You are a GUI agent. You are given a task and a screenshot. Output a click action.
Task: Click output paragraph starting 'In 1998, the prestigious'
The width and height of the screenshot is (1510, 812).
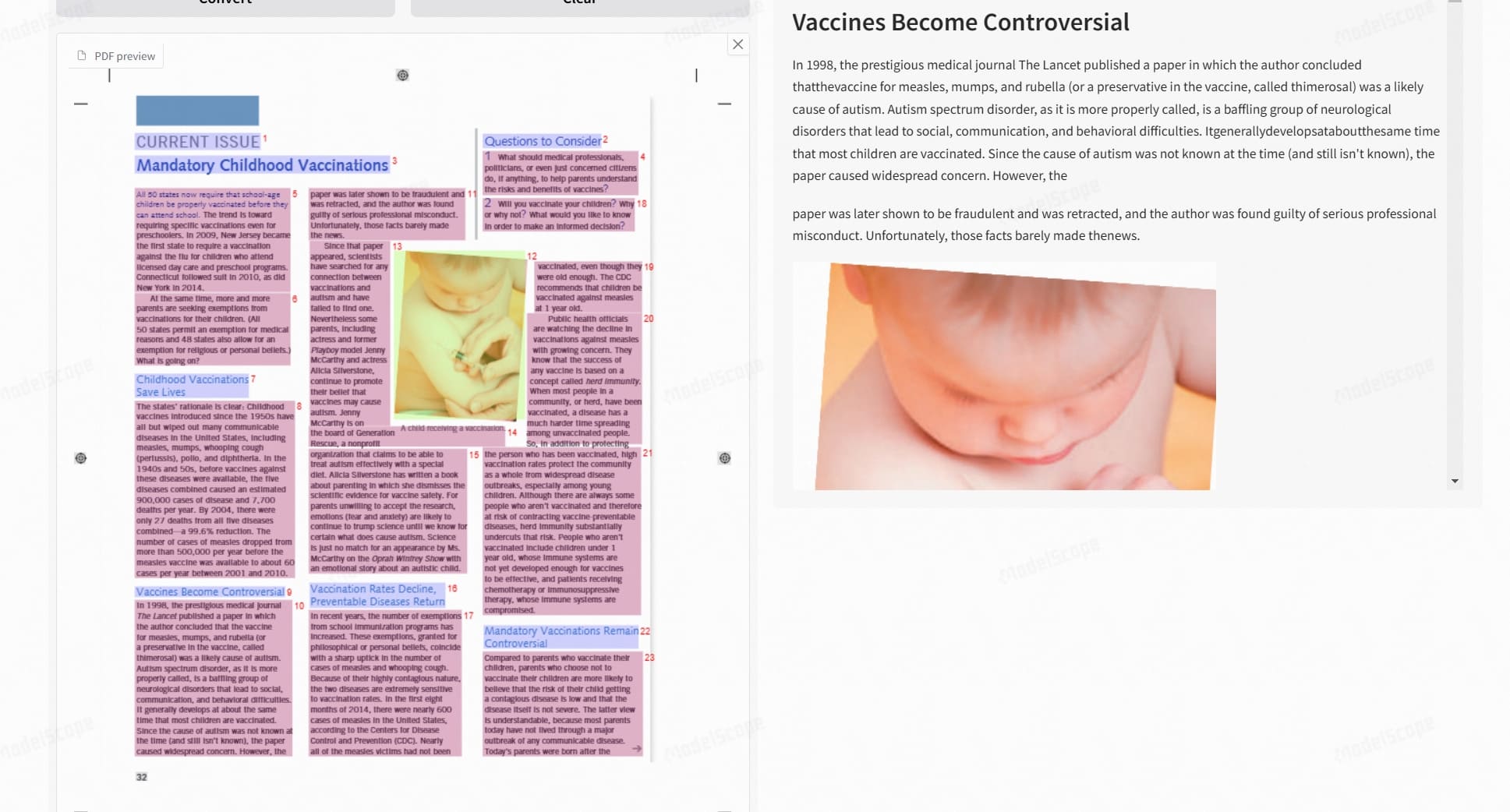1116,120
